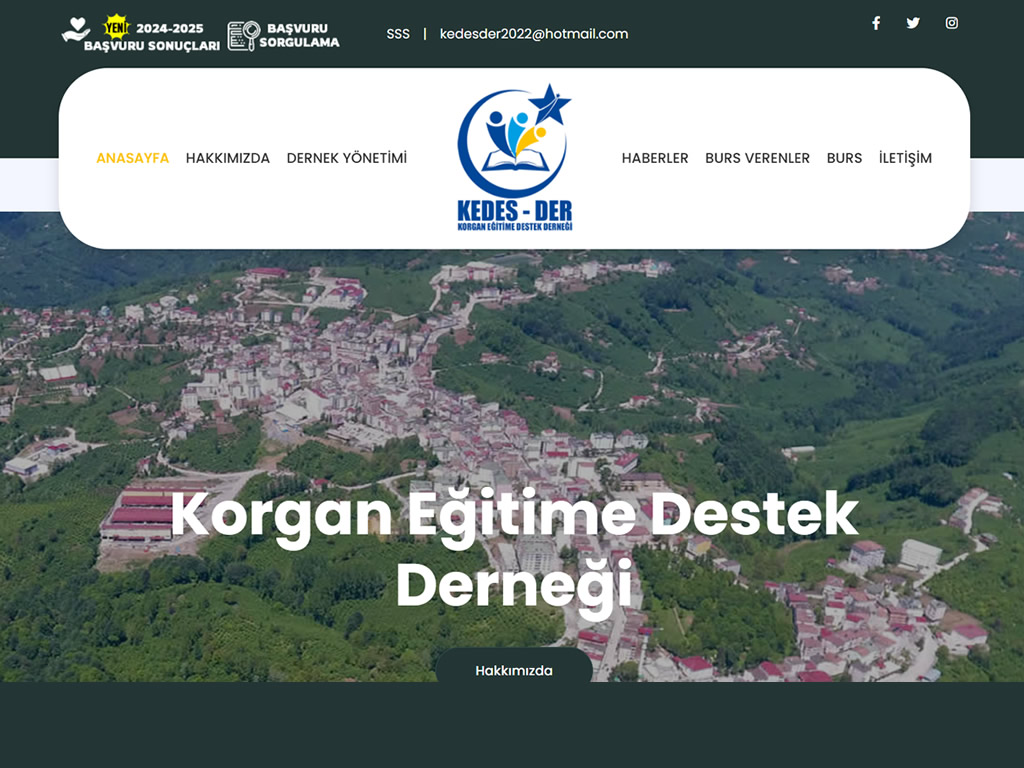
Task: Open the Twitter bird icon
Action: 913,23
